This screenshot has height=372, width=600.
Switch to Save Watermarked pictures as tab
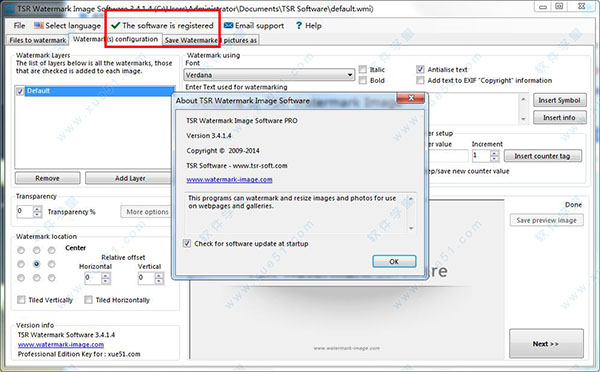click(211, 40)
